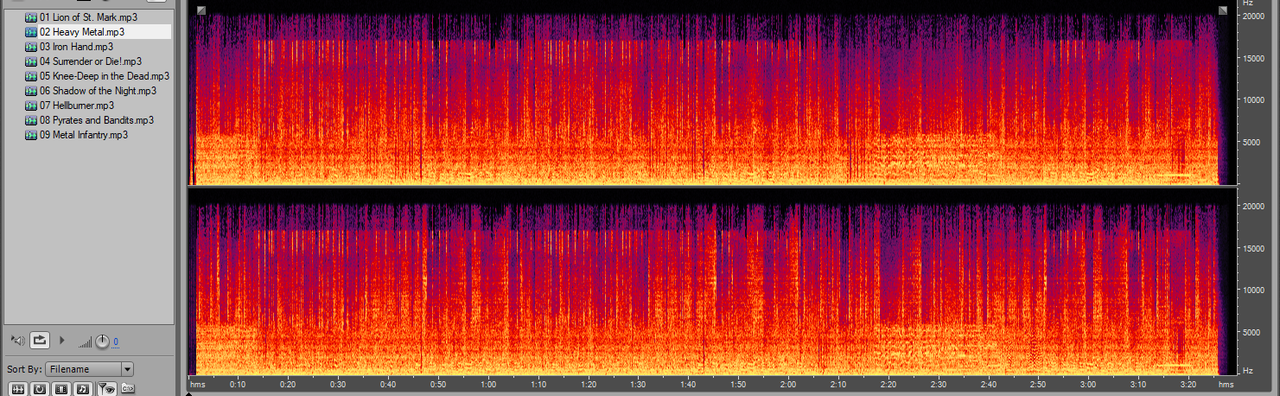This screenshot has width=1280, height=396.
Task: Toggle Full Paths folder icon
Action: tap(128, 388)
